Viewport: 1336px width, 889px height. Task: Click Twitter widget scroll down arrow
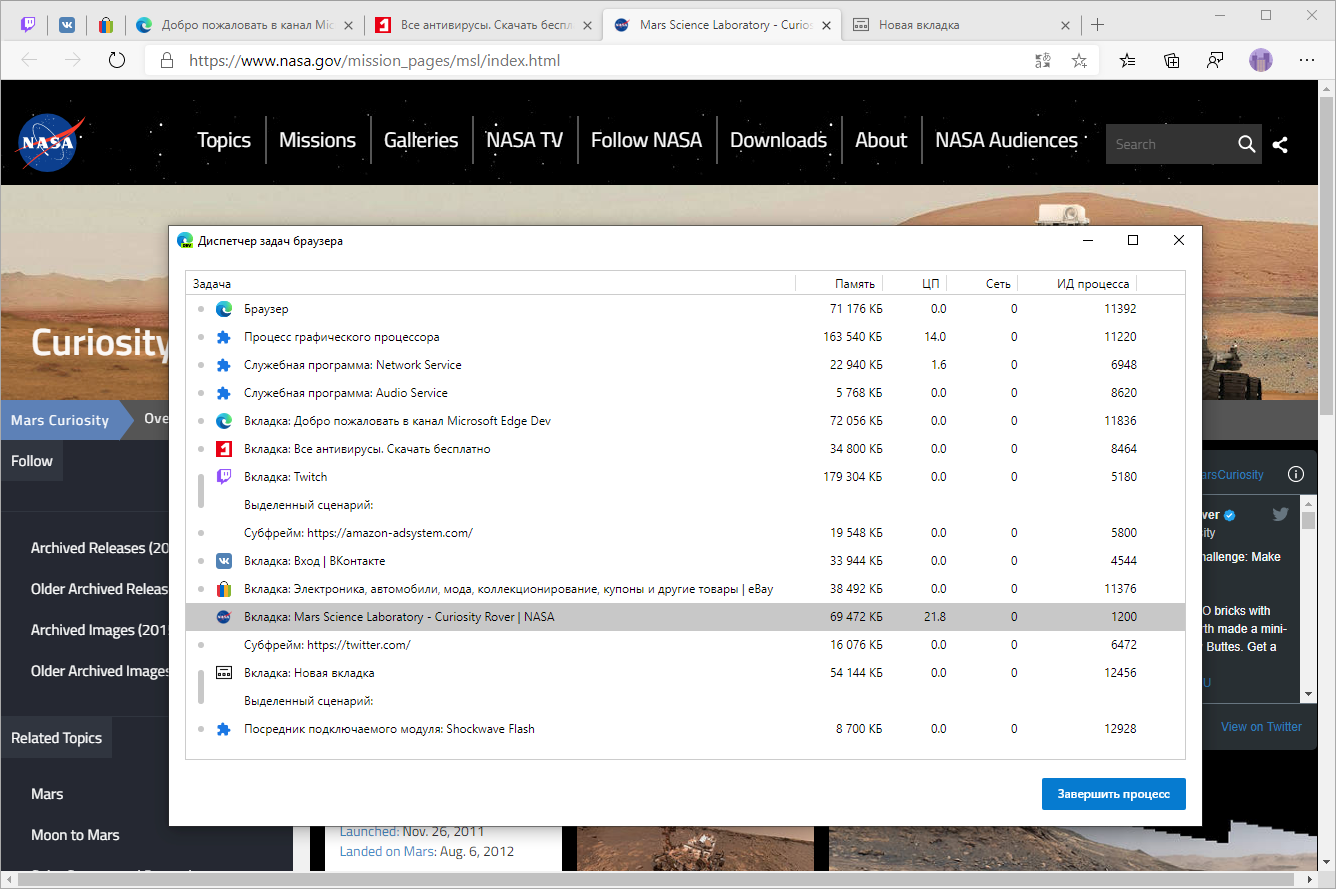coord(1308,694)
